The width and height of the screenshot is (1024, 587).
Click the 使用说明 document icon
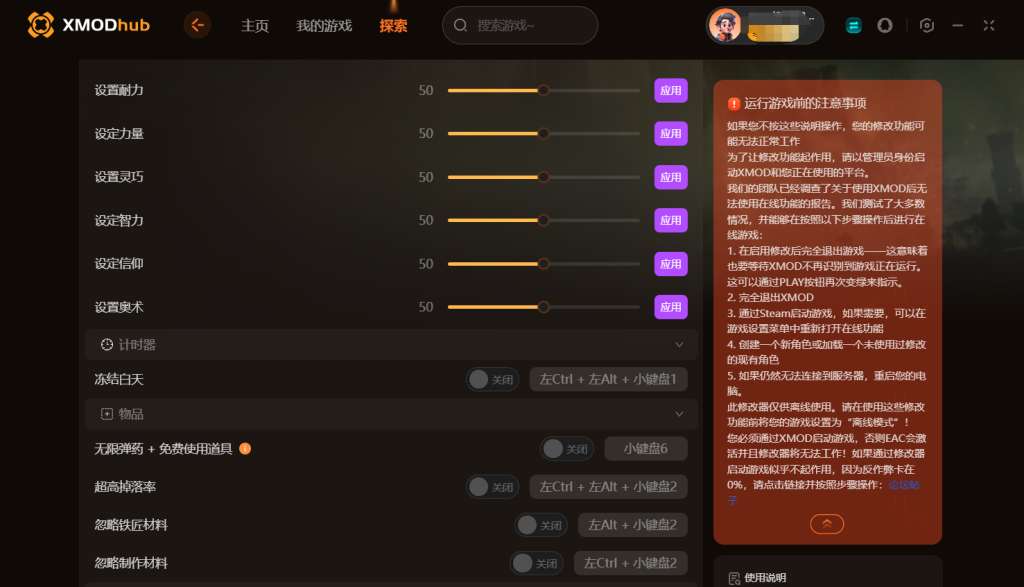click(734, 578)
